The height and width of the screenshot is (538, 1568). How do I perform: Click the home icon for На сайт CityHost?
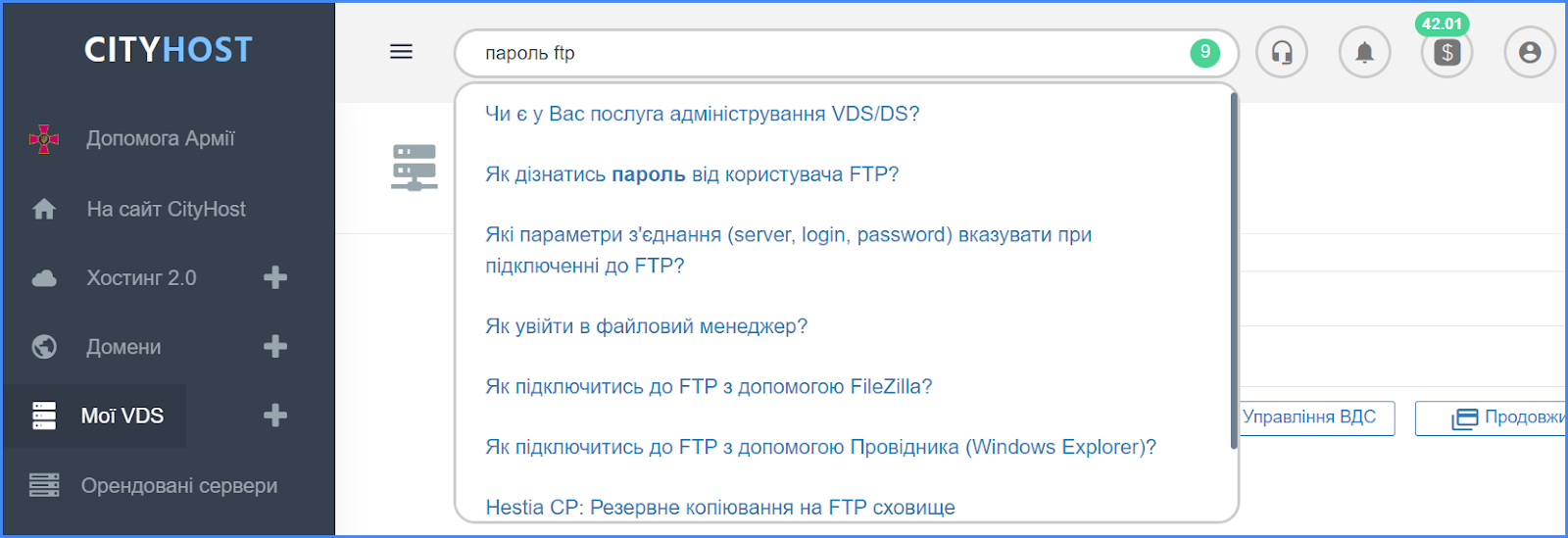tap(44, 209)
